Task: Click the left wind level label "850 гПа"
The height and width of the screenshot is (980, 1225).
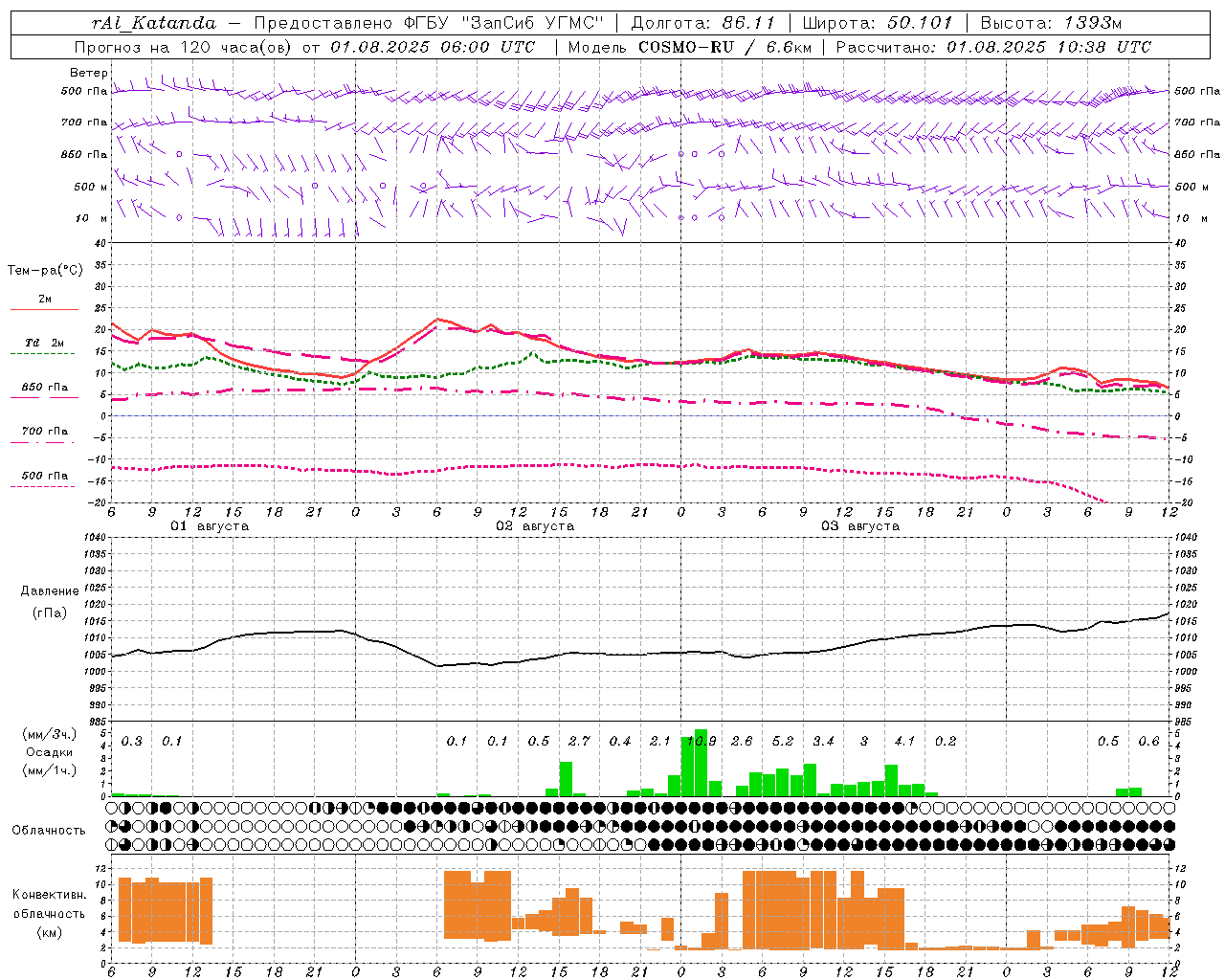Action: [x=84, y=154]
